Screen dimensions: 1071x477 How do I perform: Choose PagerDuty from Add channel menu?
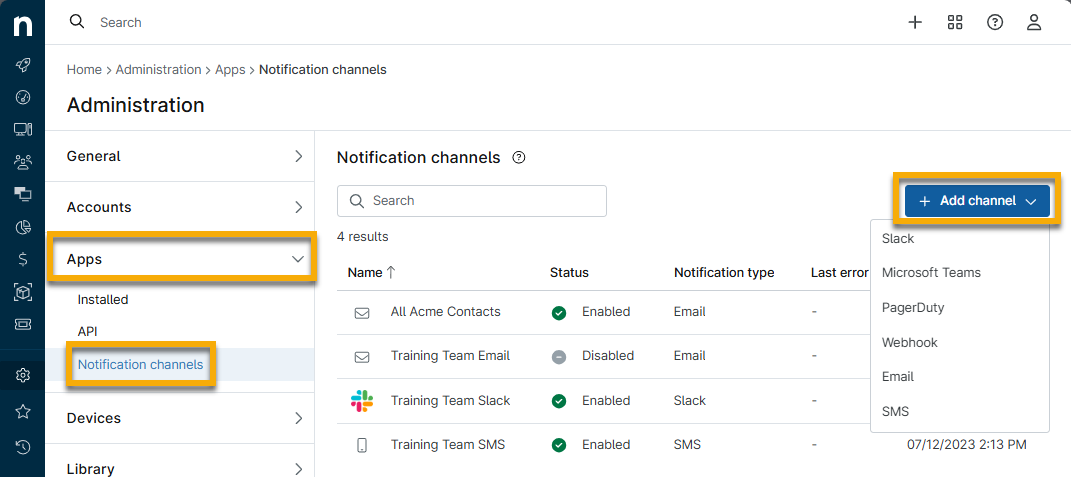coord(912,308)
